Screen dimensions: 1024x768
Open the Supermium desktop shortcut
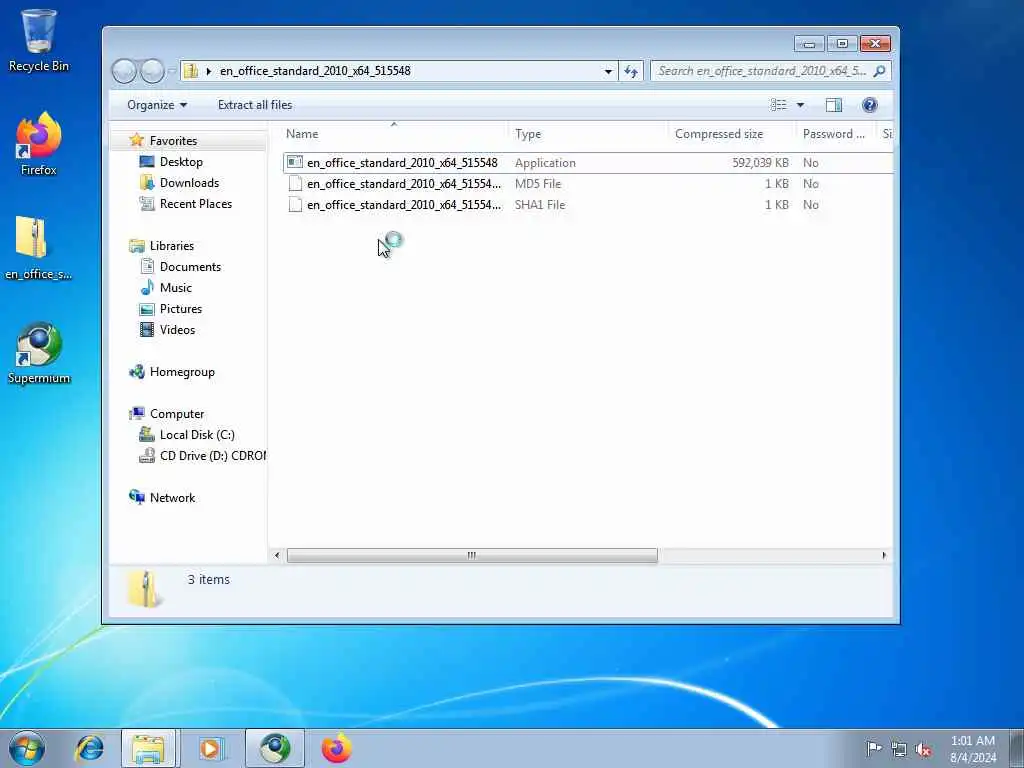tap(39, 353)
